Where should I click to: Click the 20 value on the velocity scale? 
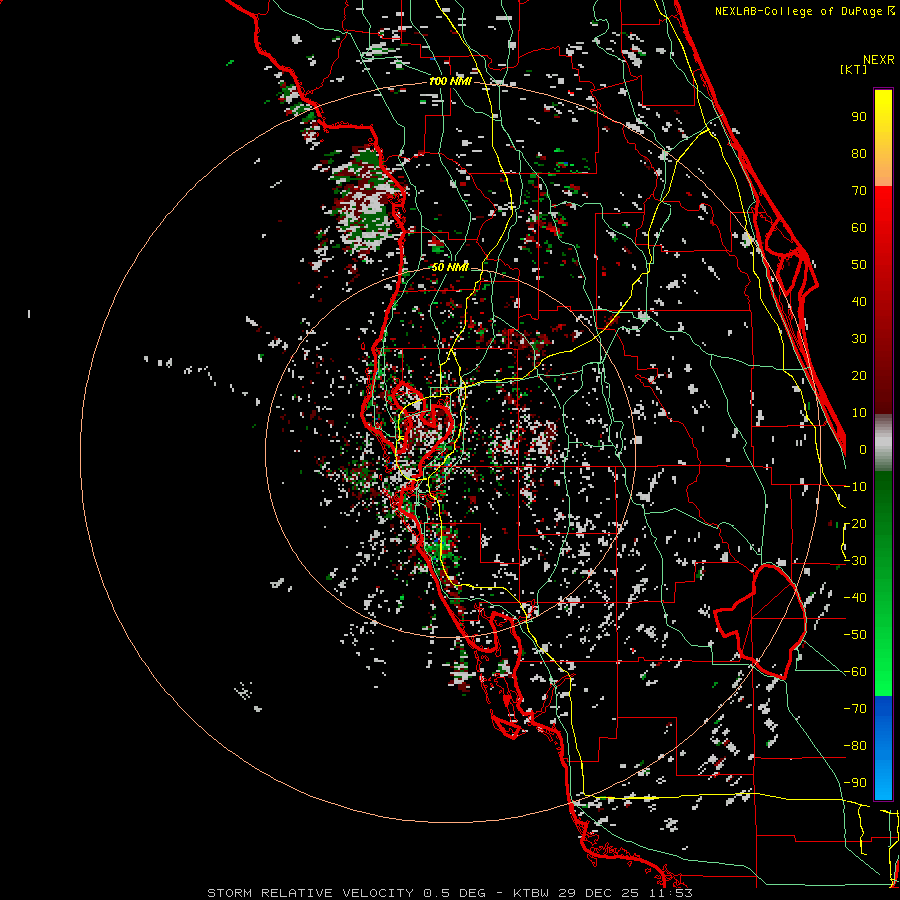(x=859, y=376)
